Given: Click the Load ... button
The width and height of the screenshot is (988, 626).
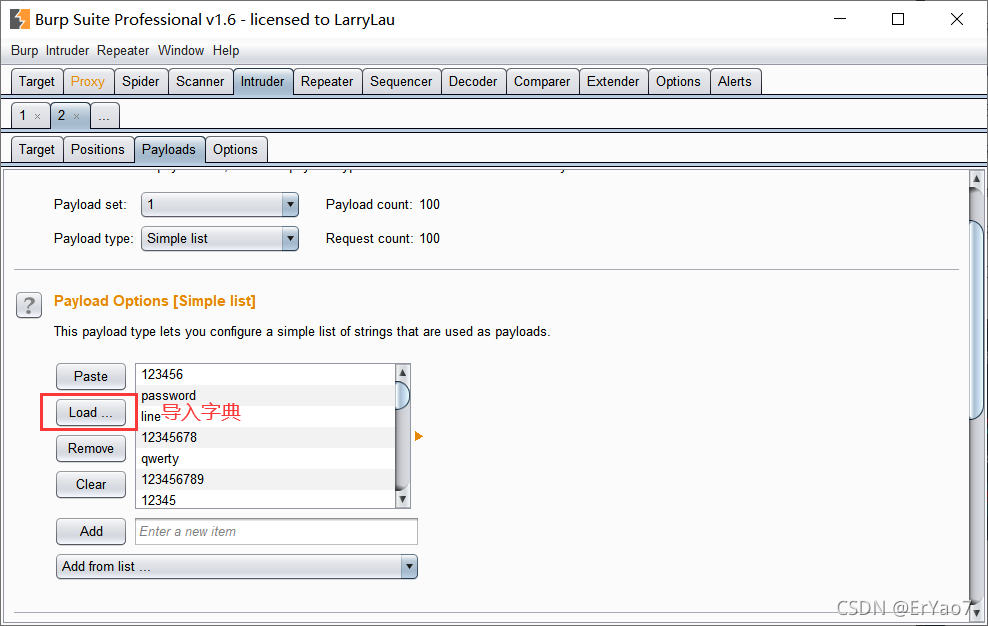Looking at the screenshot, I should [x=91, y=412].
